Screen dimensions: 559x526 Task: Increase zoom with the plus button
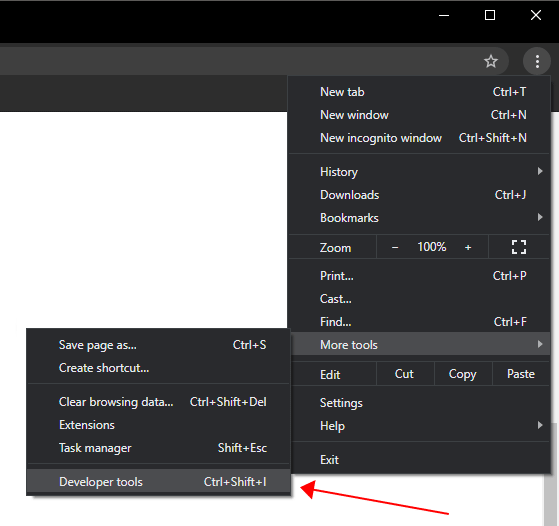point(468,247)
